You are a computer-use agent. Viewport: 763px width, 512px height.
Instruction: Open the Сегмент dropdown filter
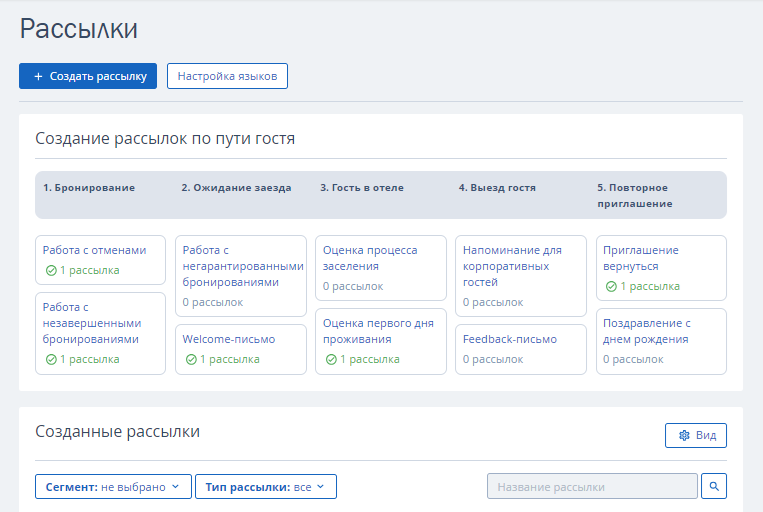click(113, 487)
